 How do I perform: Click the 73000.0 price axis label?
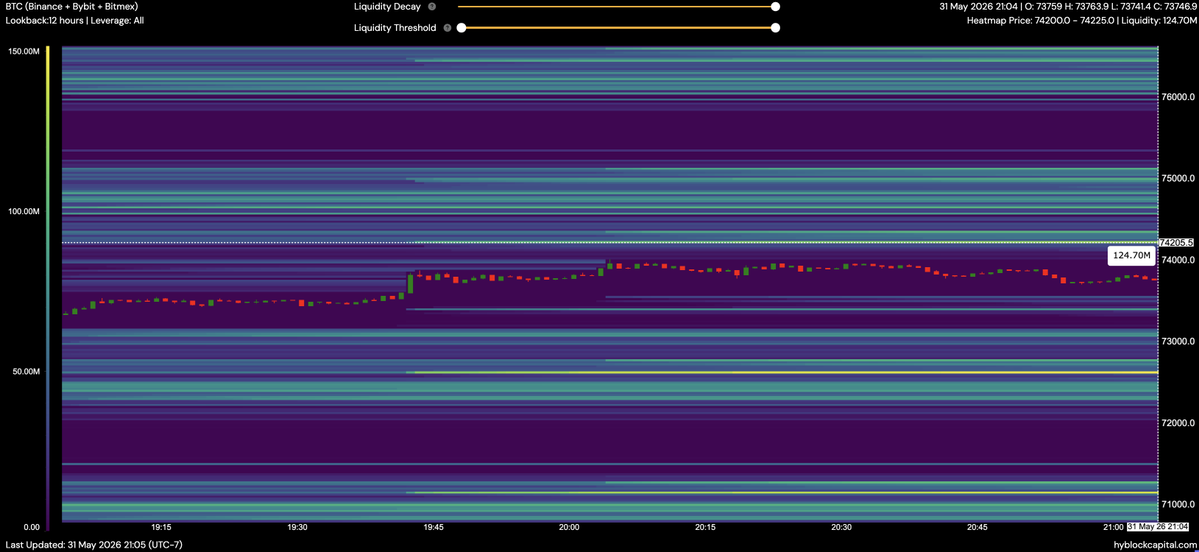point(1178,341)
